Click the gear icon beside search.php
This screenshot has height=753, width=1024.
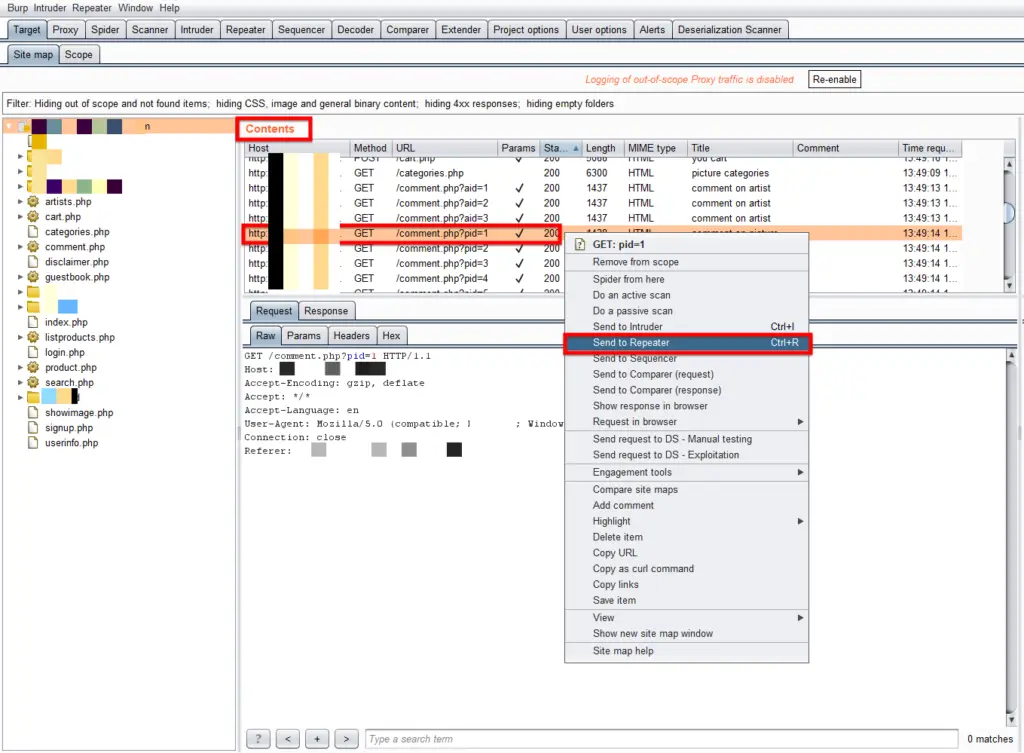pyautogui.click(x=33, y=382)
